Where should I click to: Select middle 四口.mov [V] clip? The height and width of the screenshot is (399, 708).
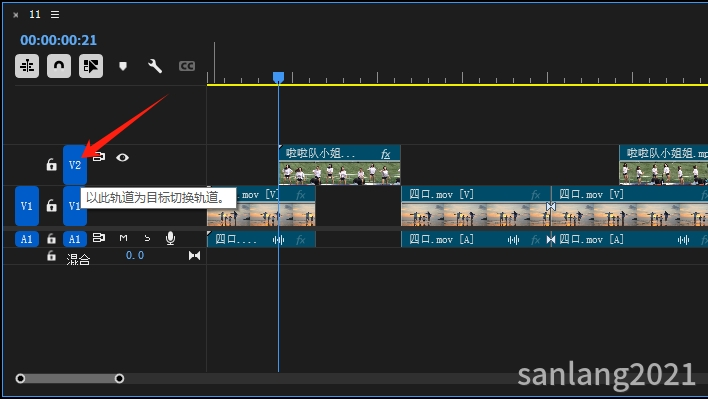click(x=476, y=206)
